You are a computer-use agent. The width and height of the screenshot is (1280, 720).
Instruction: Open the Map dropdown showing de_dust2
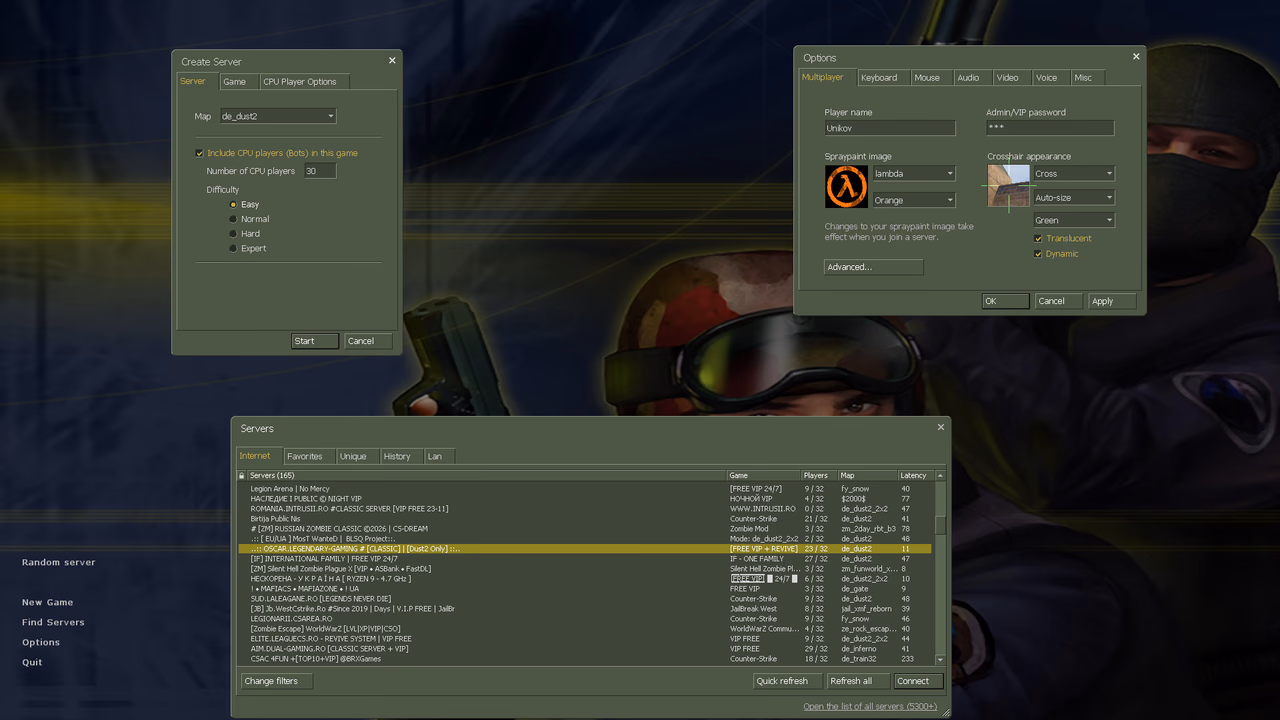pos(277,116)
